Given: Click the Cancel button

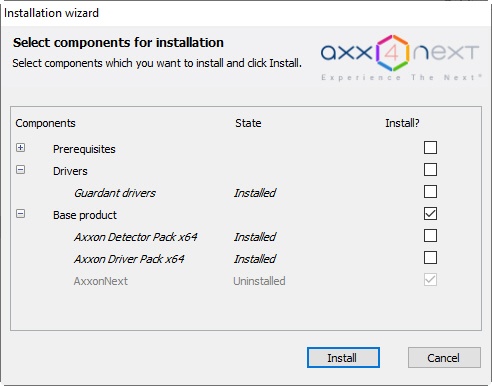Looking at the screenshot, I should pos(444,358).
